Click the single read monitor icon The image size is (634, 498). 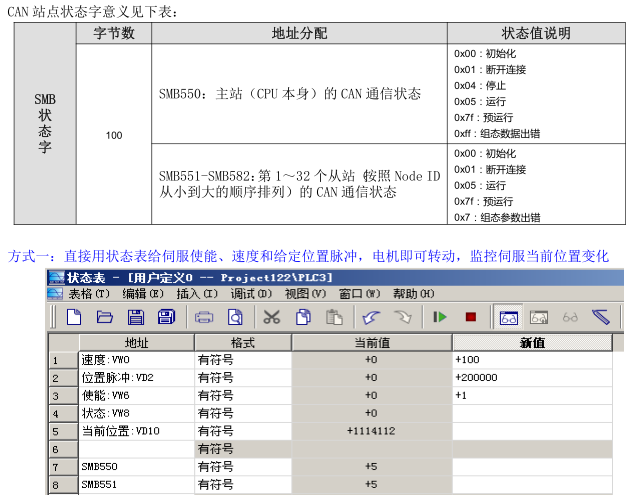(x=539, y=317)
